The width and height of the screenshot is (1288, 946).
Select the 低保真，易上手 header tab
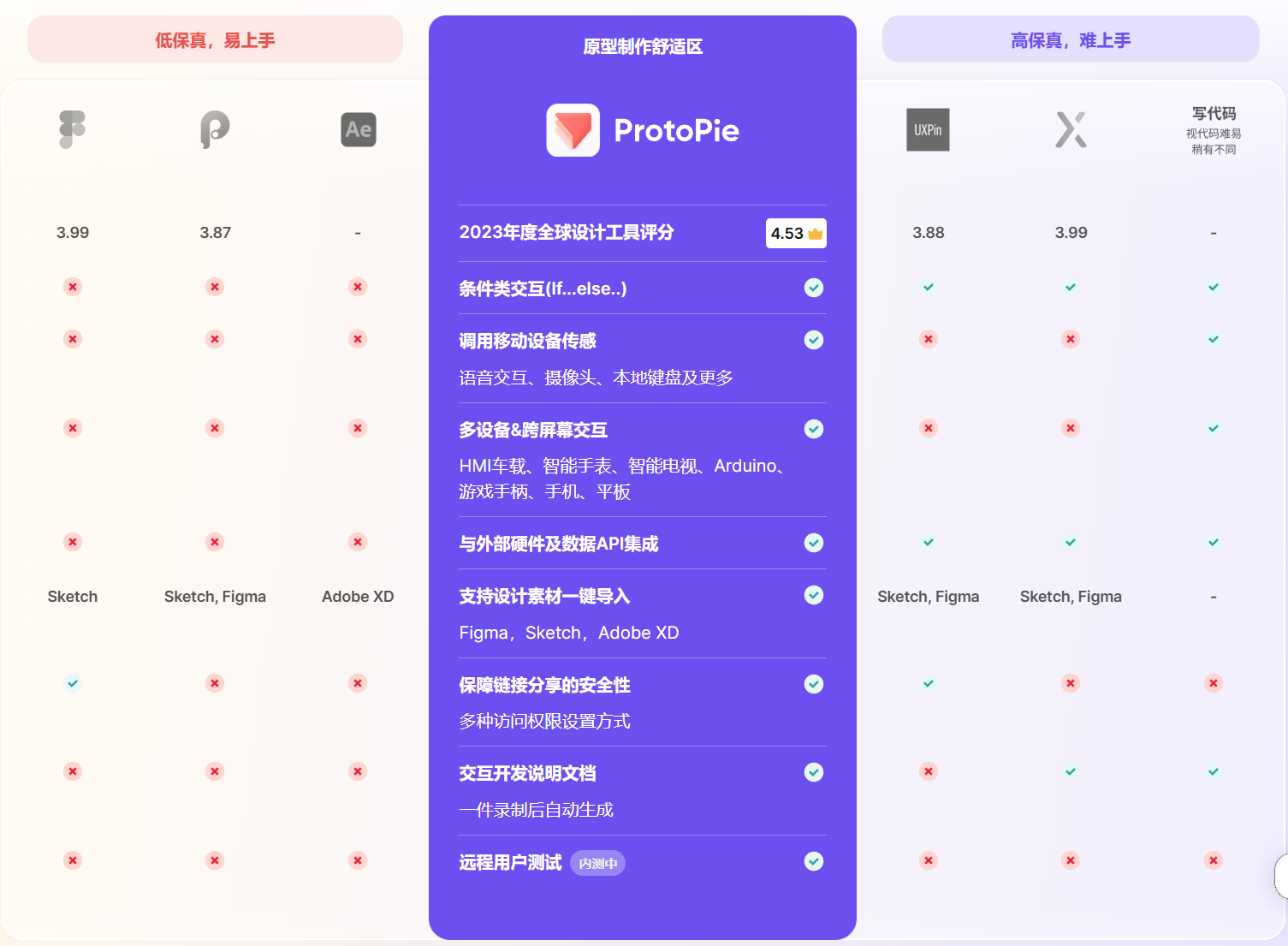click(215, 39)
